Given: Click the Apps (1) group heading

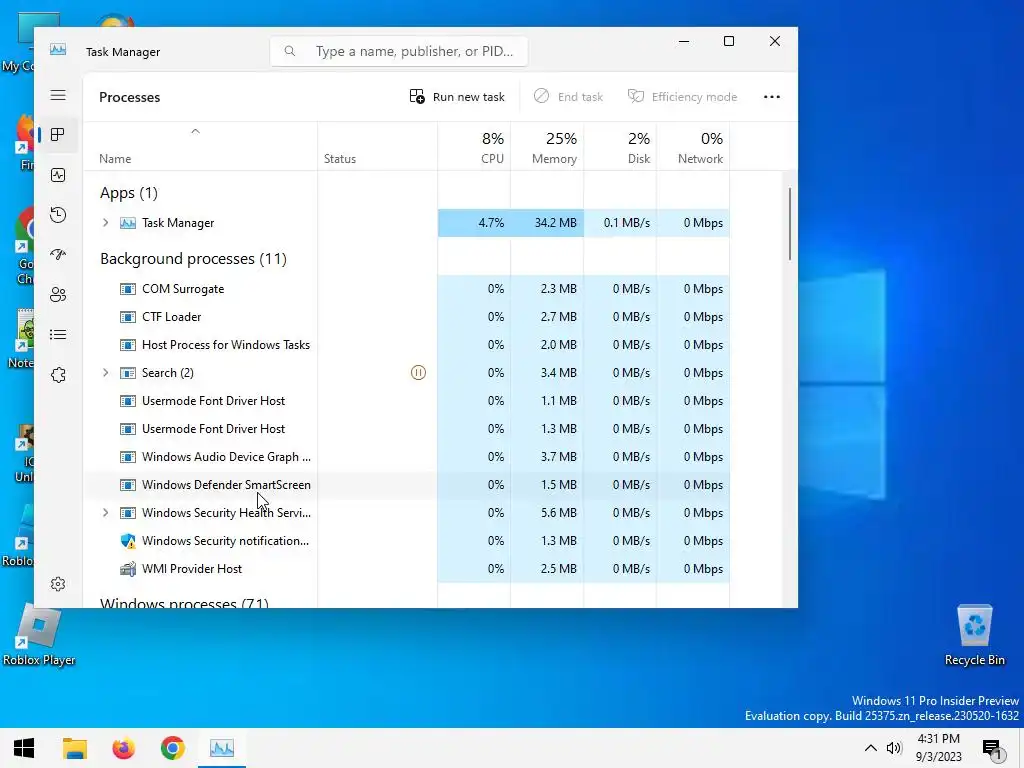Looking at the screenshot, I should click(x=129, y=193).
